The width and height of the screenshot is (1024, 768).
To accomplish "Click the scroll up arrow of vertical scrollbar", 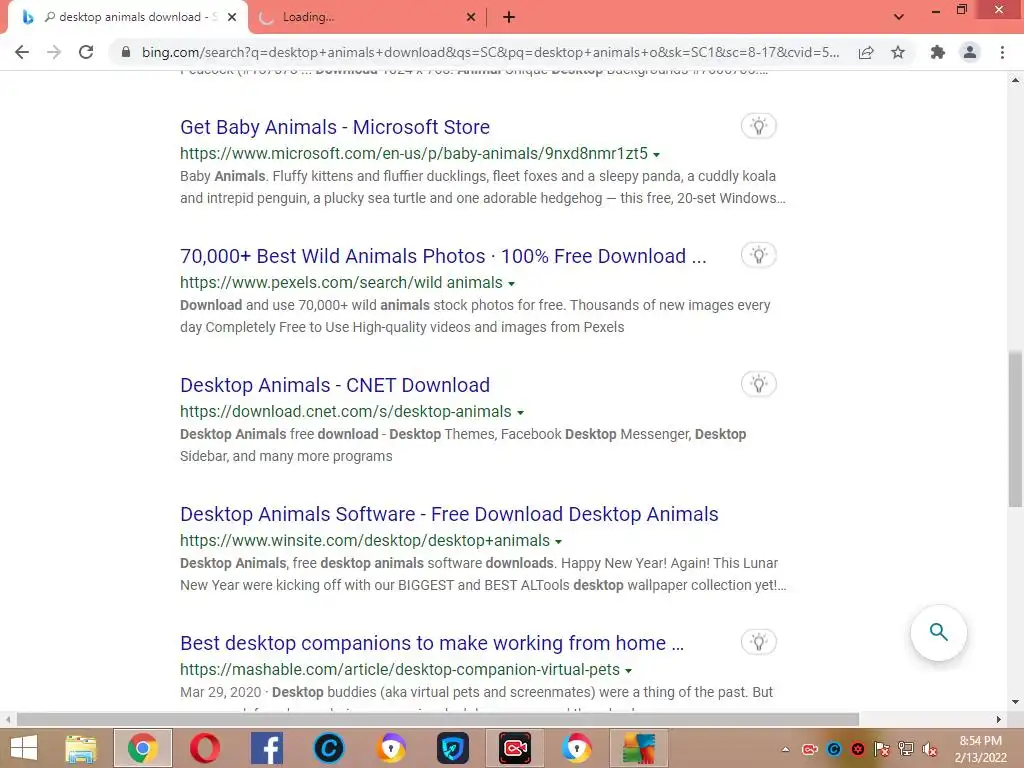I will [1015, 80].
